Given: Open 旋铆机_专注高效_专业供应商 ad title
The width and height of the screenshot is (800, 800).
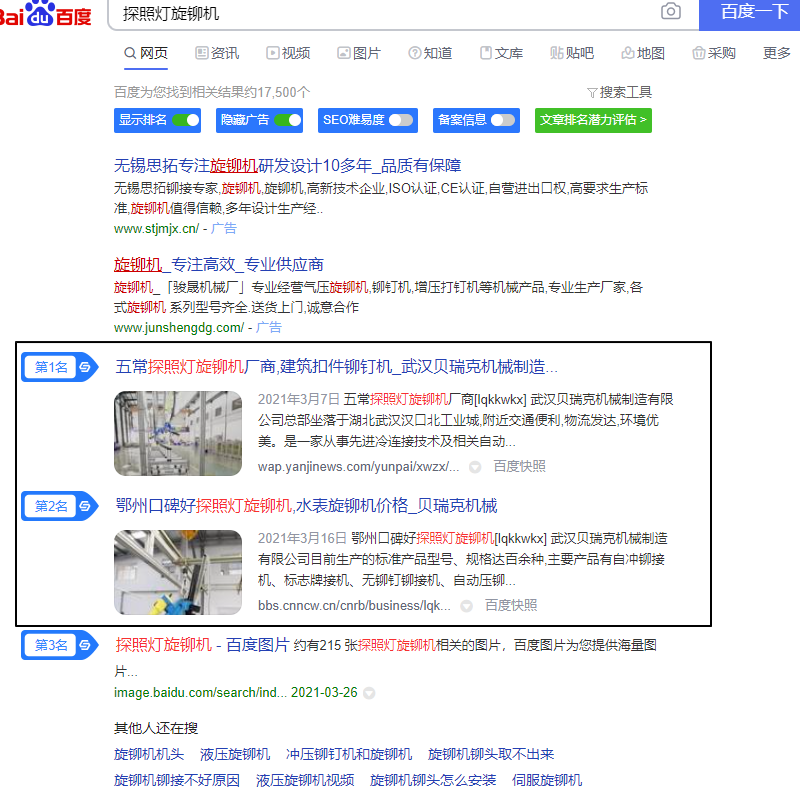Looking at the screenshot, I should coord(218,265).
